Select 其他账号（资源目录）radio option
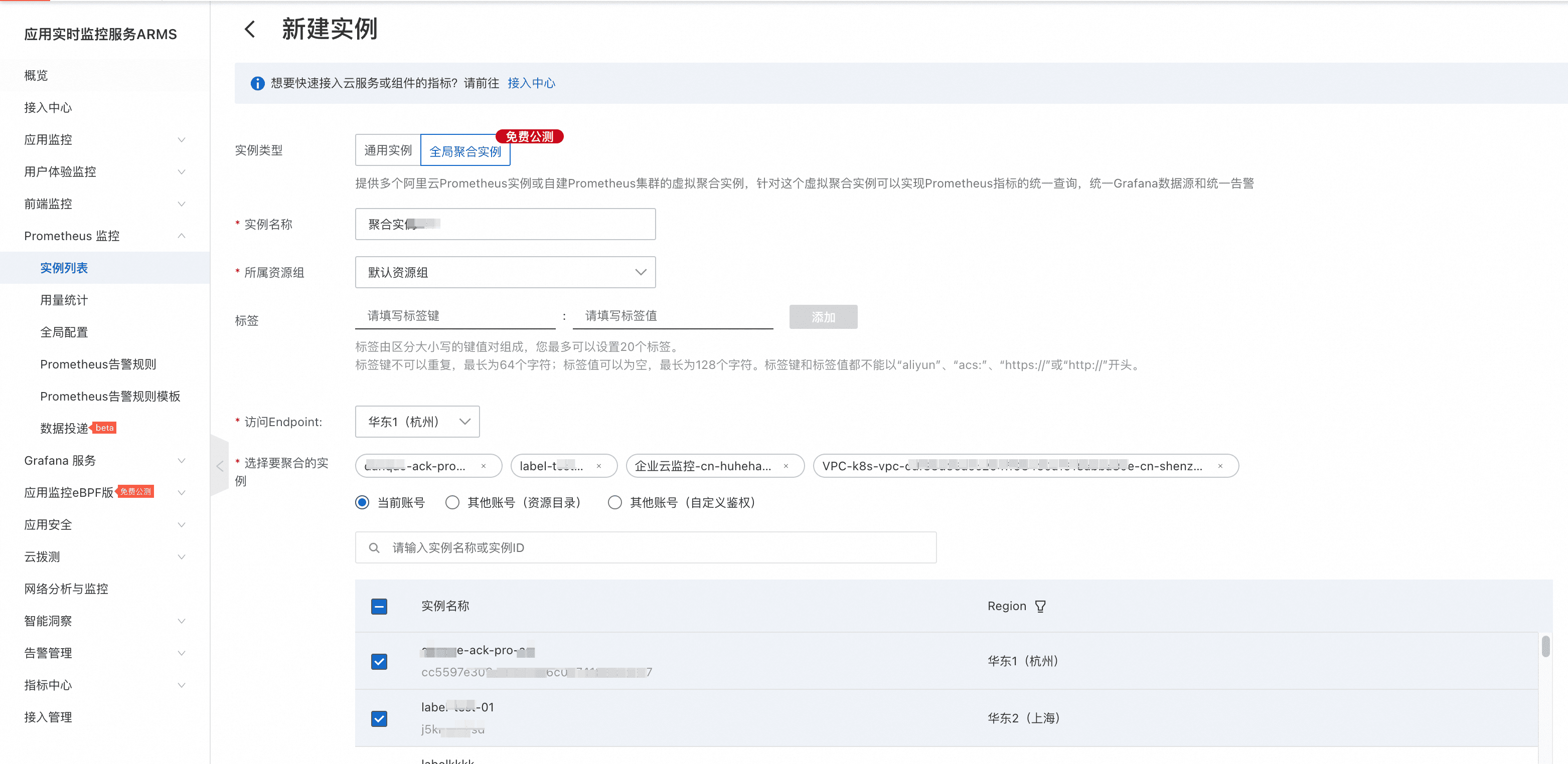Viewport: 1568px width, 764px height. [x=452, y=502]
